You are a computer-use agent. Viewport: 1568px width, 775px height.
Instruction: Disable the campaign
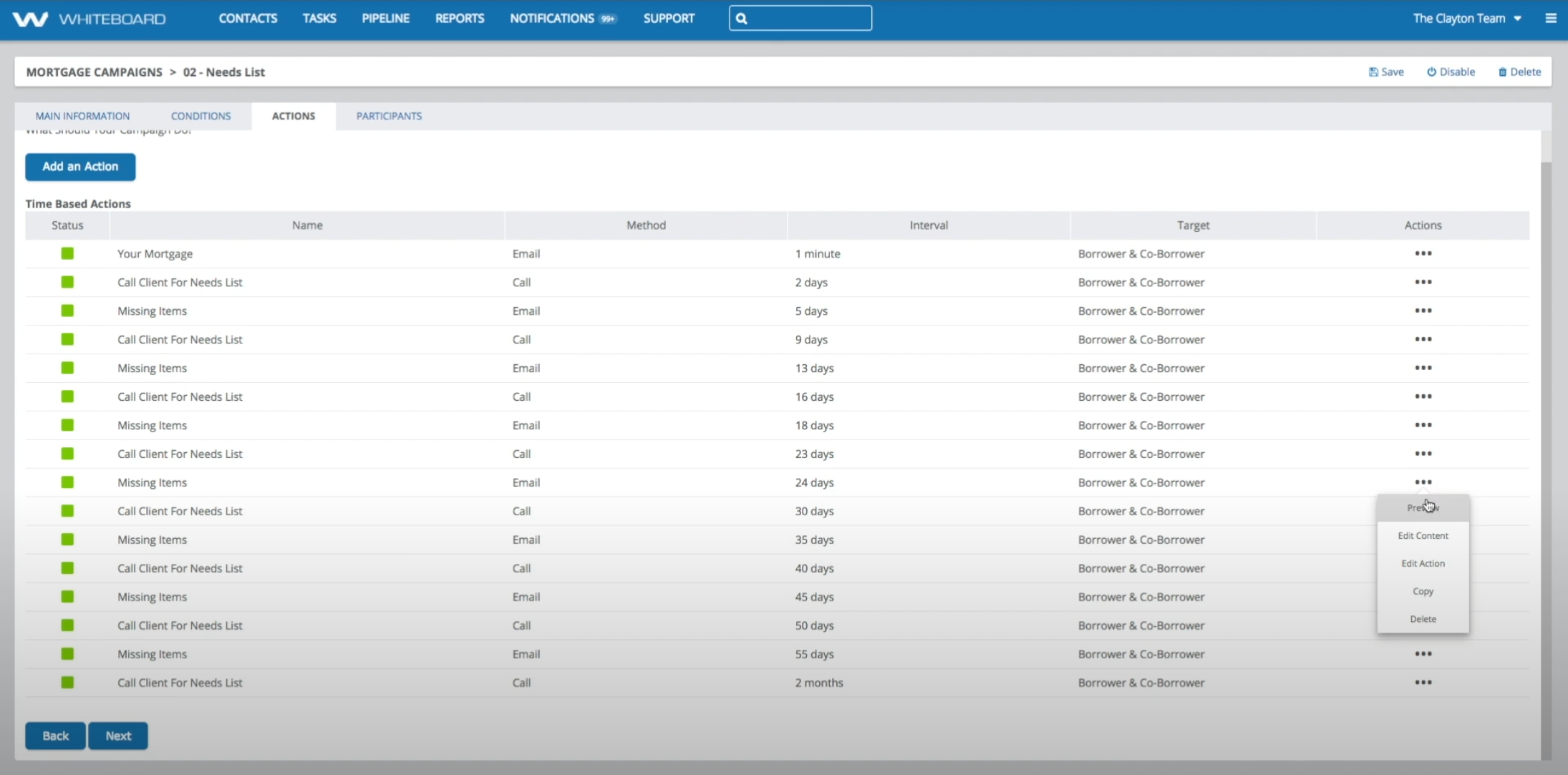[x=1451, y=72]
